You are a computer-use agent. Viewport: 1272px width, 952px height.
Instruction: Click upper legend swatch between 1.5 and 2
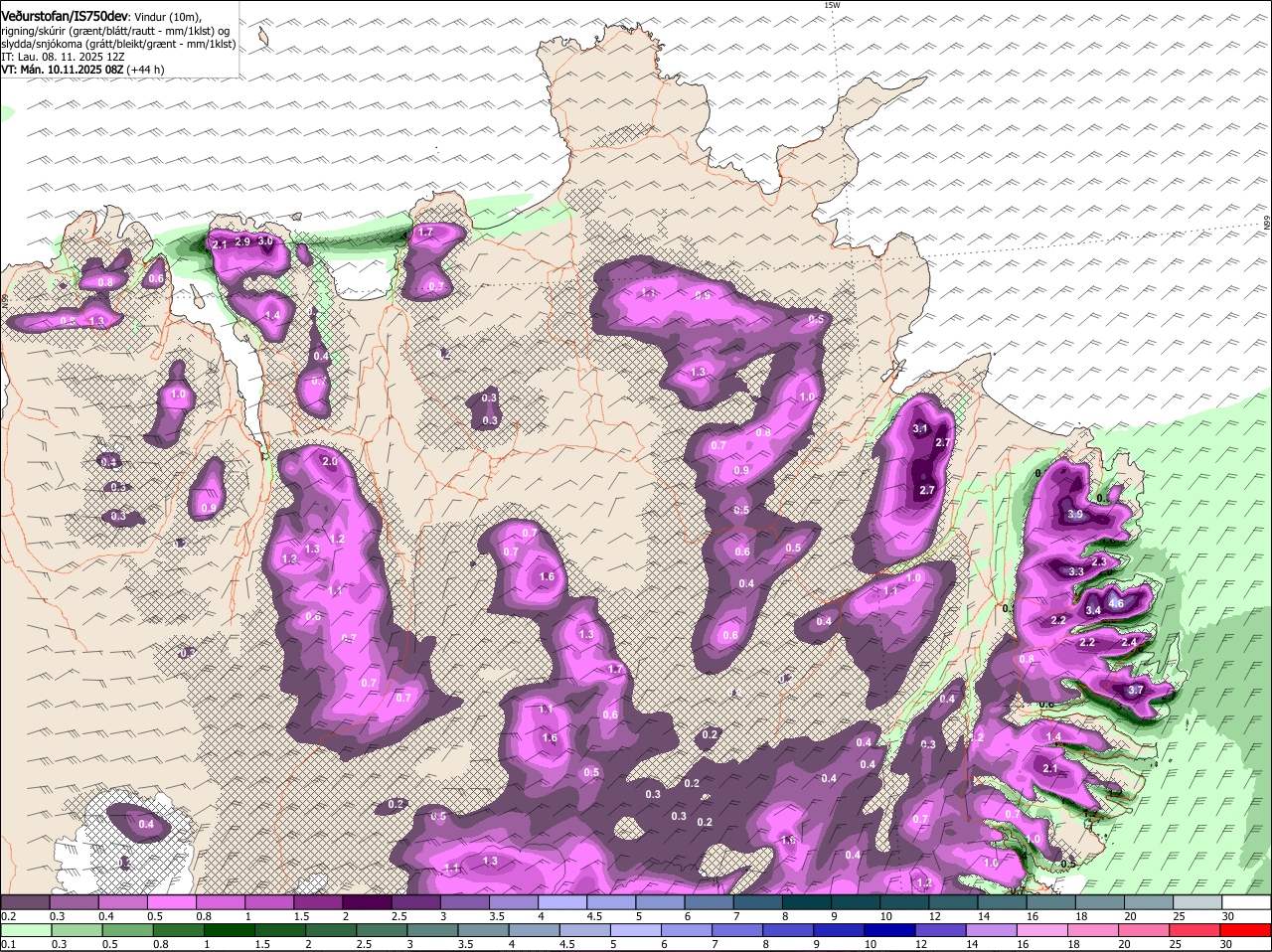coord(318,902)
